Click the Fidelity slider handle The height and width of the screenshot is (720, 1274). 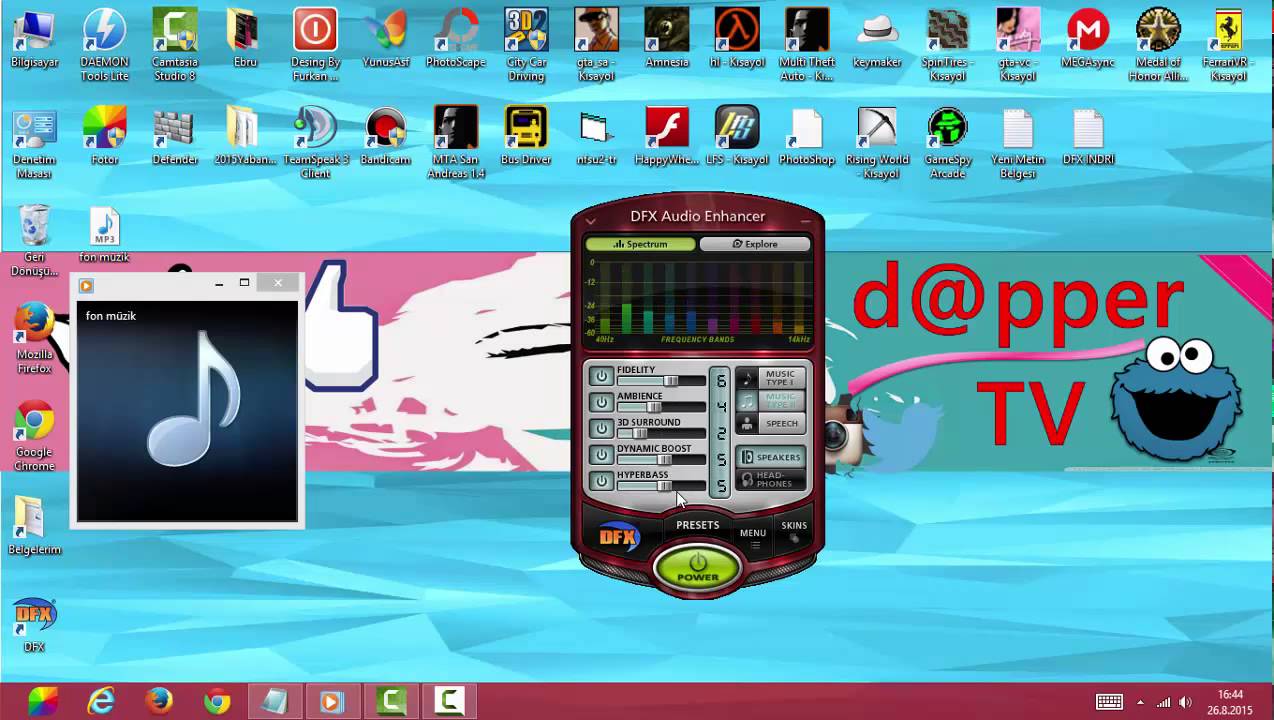click(x=671, y=381)
